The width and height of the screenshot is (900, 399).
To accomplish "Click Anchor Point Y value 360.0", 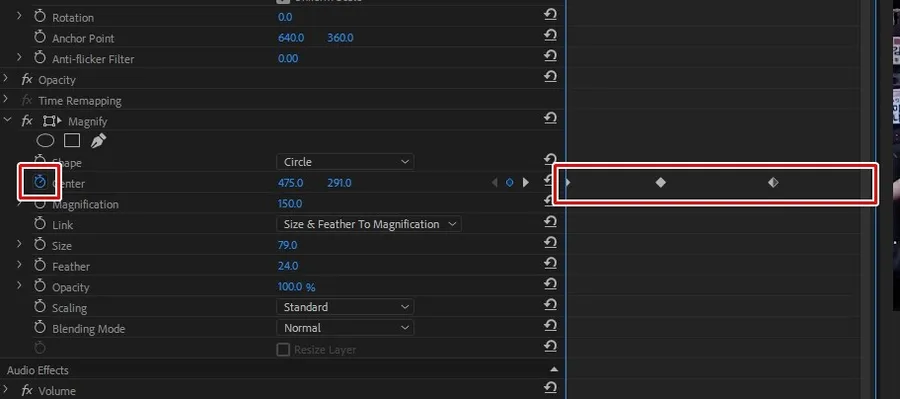I will coord(340,38).
